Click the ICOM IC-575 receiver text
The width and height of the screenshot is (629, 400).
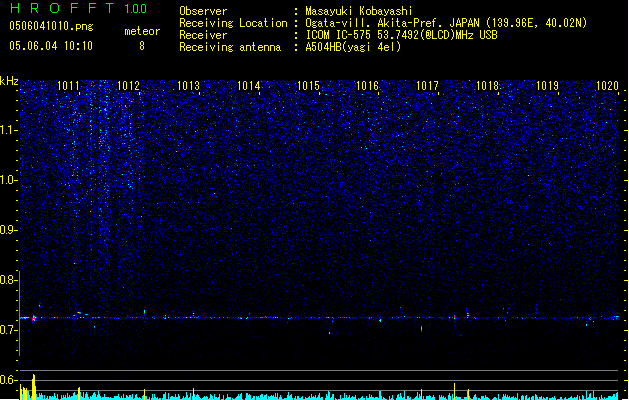point(401,35)
